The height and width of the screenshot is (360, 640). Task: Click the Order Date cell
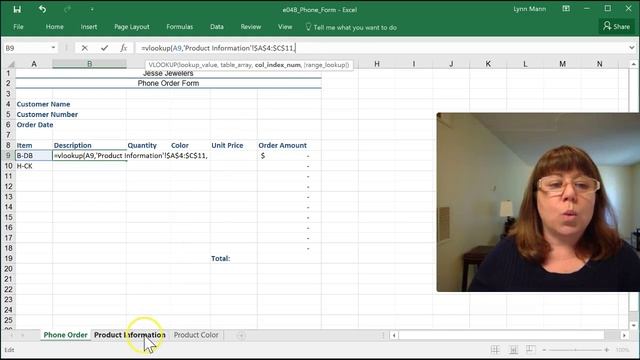[x=35, y=124]
